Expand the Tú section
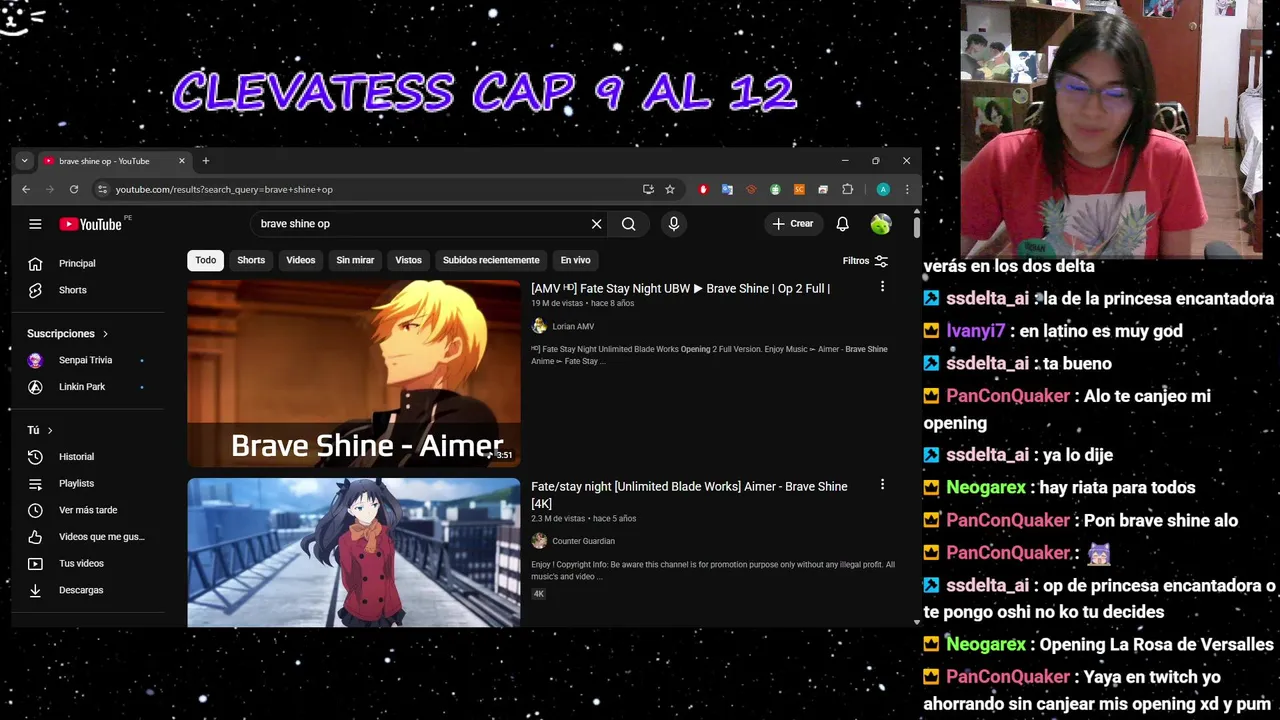 click(40, 430)
